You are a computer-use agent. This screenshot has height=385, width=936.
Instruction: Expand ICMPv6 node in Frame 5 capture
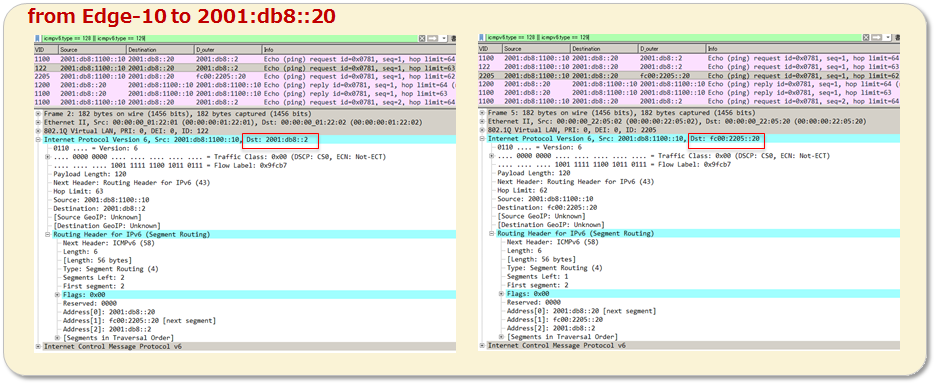pos(482,346)
